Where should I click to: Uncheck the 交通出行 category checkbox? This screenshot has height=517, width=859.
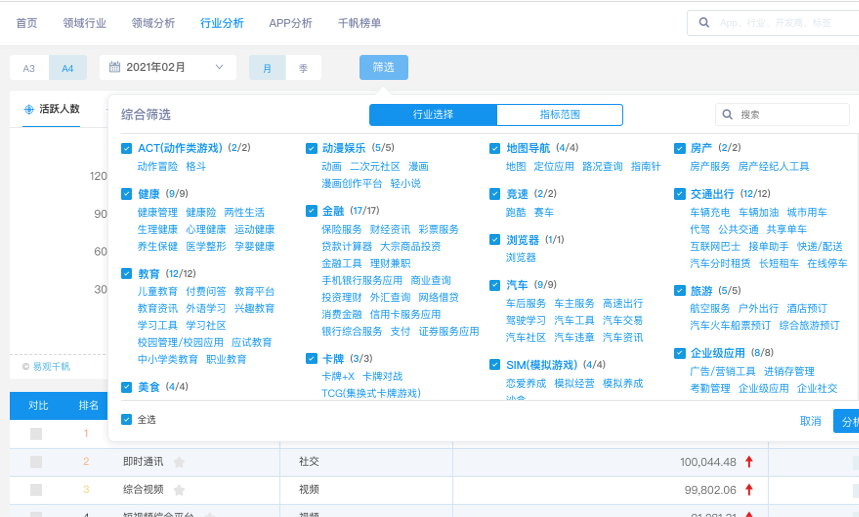coord(680,194)
